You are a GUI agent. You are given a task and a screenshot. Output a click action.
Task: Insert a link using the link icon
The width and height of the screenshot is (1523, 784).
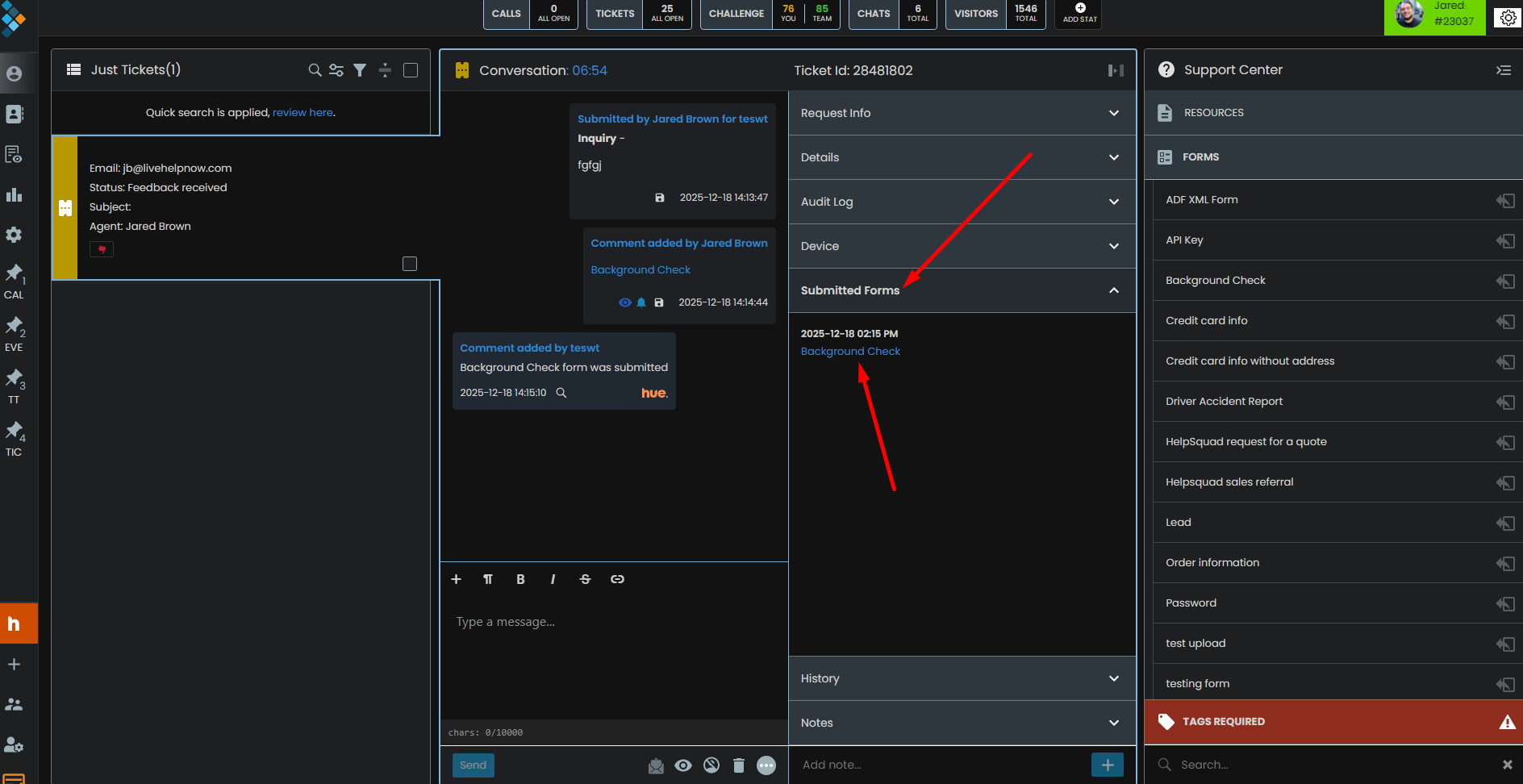point(617,579)
